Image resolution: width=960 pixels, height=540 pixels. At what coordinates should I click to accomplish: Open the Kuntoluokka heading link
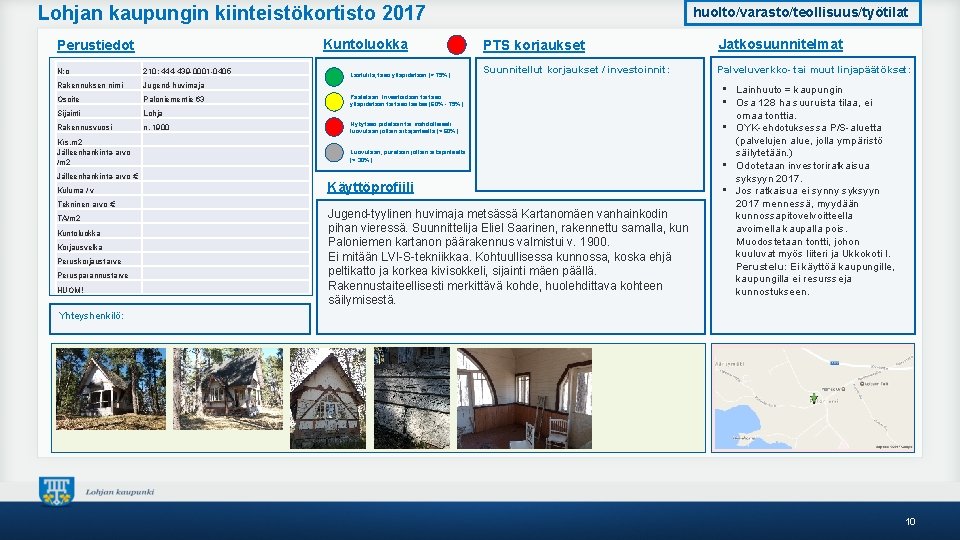(365, 45)
